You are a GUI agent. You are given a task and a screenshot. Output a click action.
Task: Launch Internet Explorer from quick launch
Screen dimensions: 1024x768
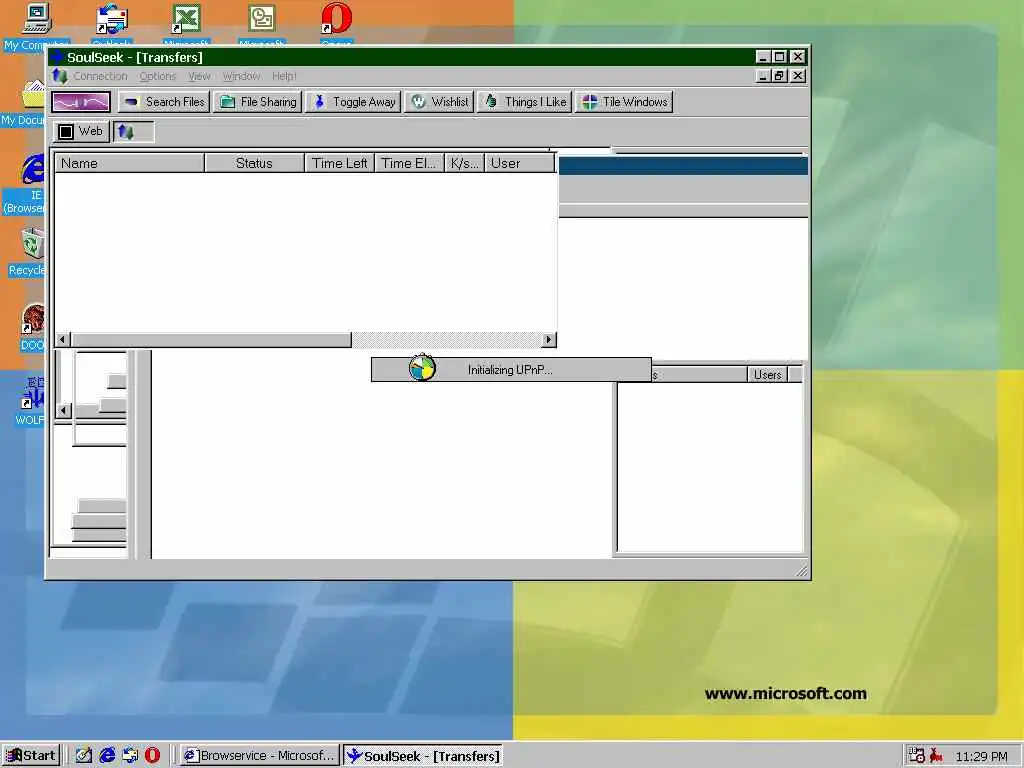click(x=107, y=756)
